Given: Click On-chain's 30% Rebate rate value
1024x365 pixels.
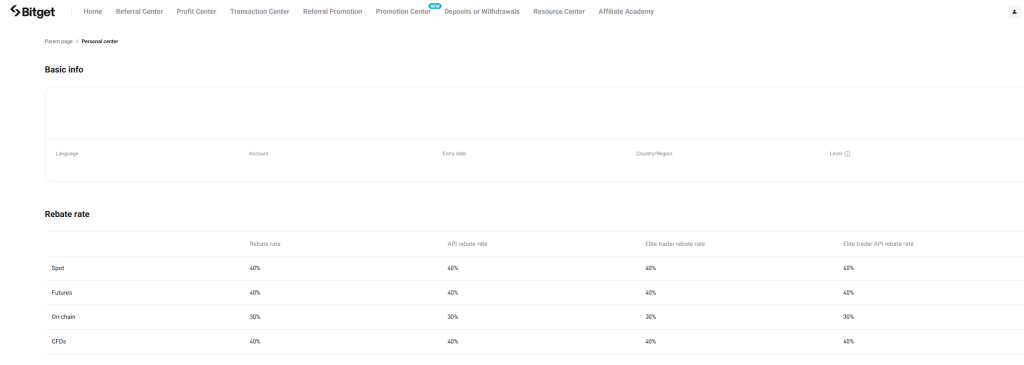Looking at the screenshot, I should tap(255, 317).
